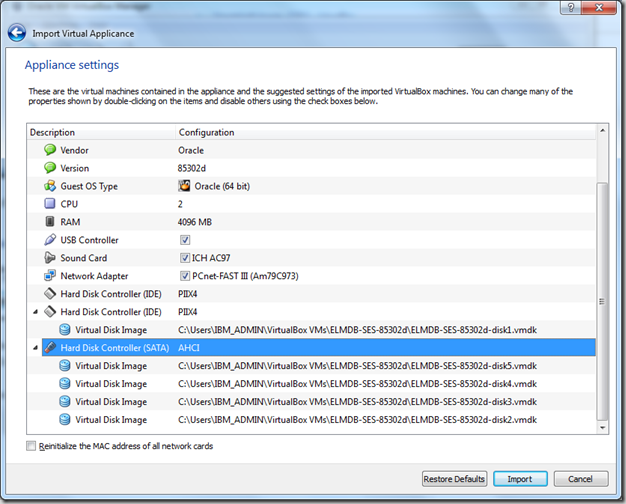Viewport: 626px width, 504px height.
Task: Select the Sound Card row label
Action: pos(84,258)
